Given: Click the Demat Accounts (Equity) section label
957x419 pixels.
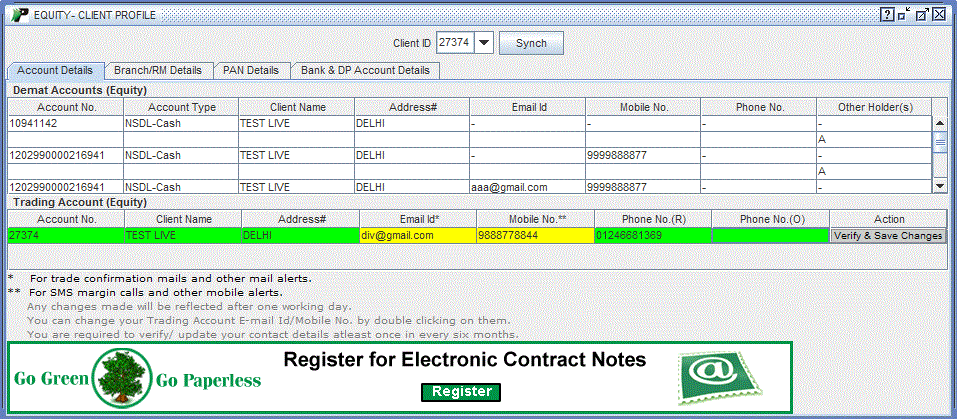Looking at the screenshot, I should [81, 91].
